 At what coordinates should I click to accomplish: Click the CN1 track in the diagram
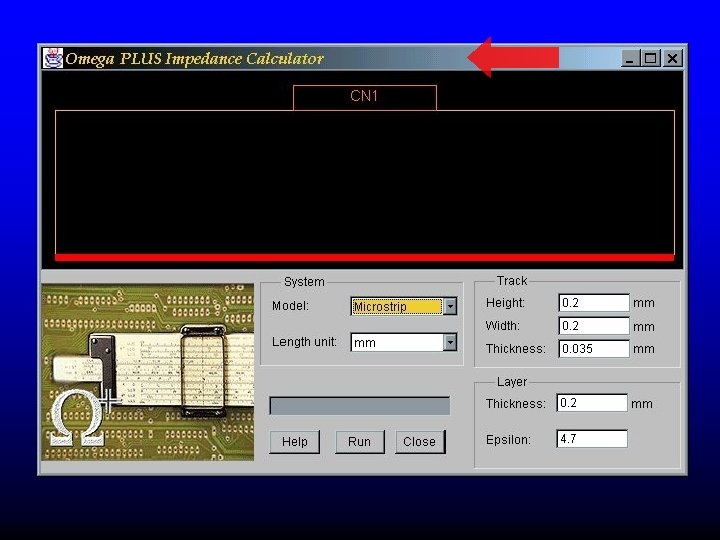tap(365, 97)
